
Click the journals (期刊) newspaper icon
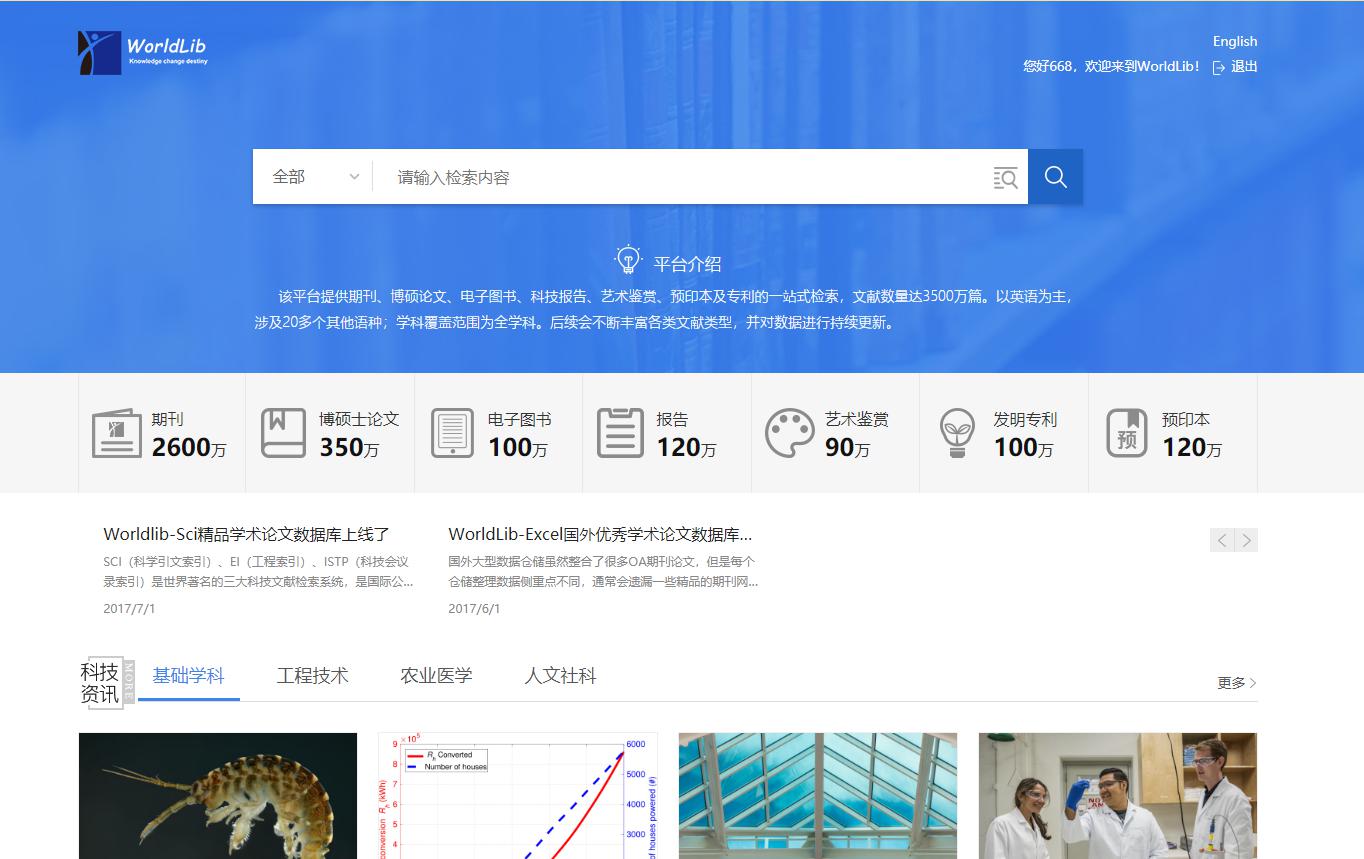116,433
